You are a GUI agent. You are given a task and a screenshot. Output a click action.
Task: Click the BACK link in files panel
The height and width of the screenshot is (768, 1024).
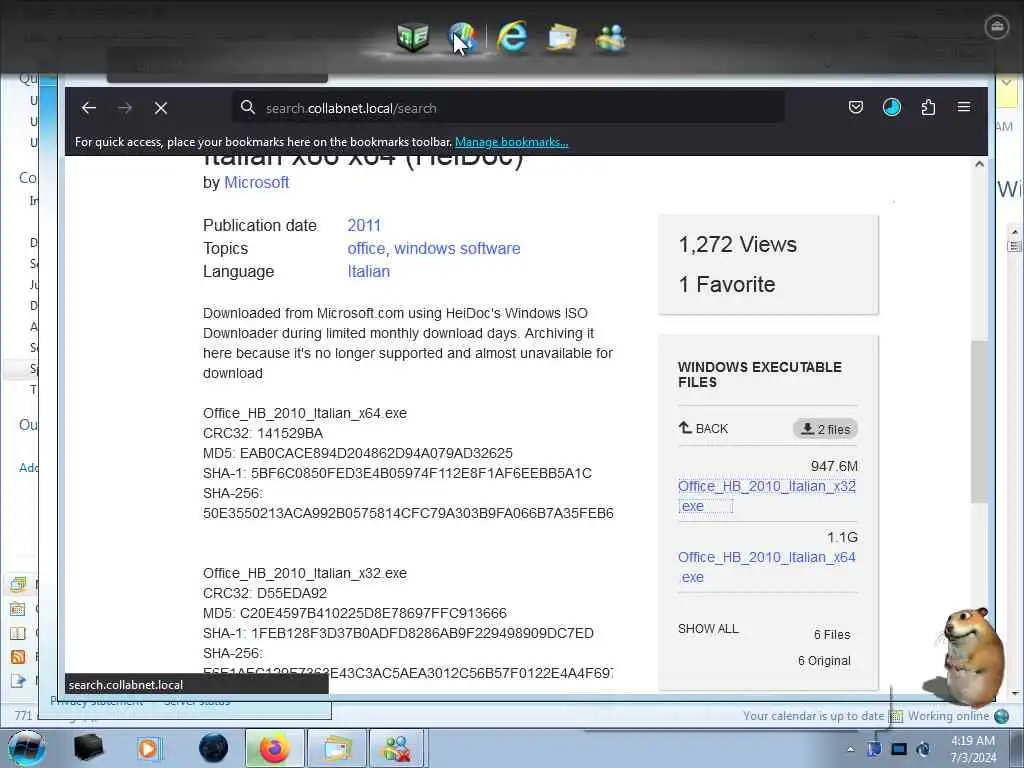coord(703,428)
